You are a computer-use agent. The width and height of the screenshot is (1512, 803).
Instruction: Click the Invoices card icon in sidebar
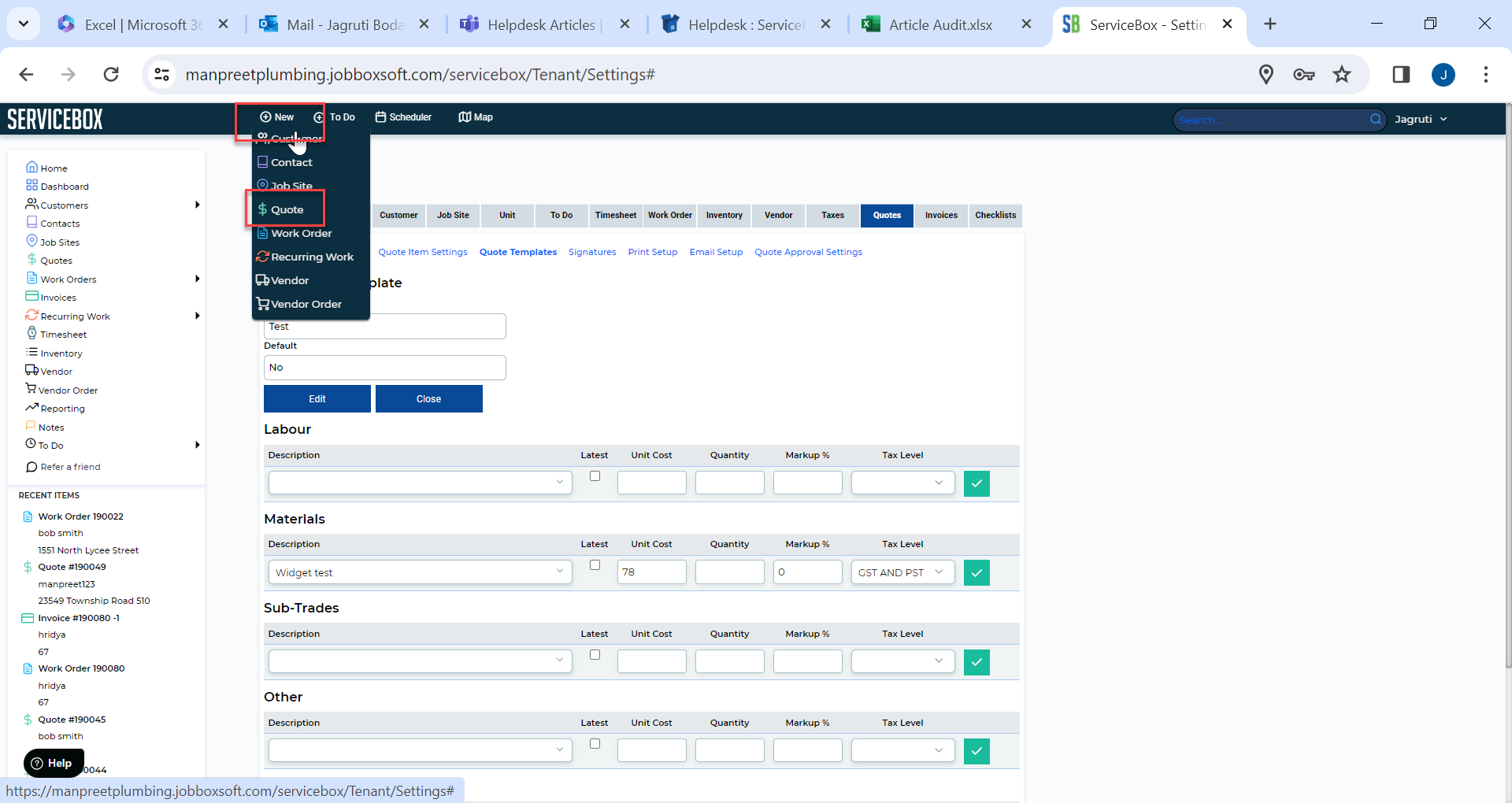31,296
